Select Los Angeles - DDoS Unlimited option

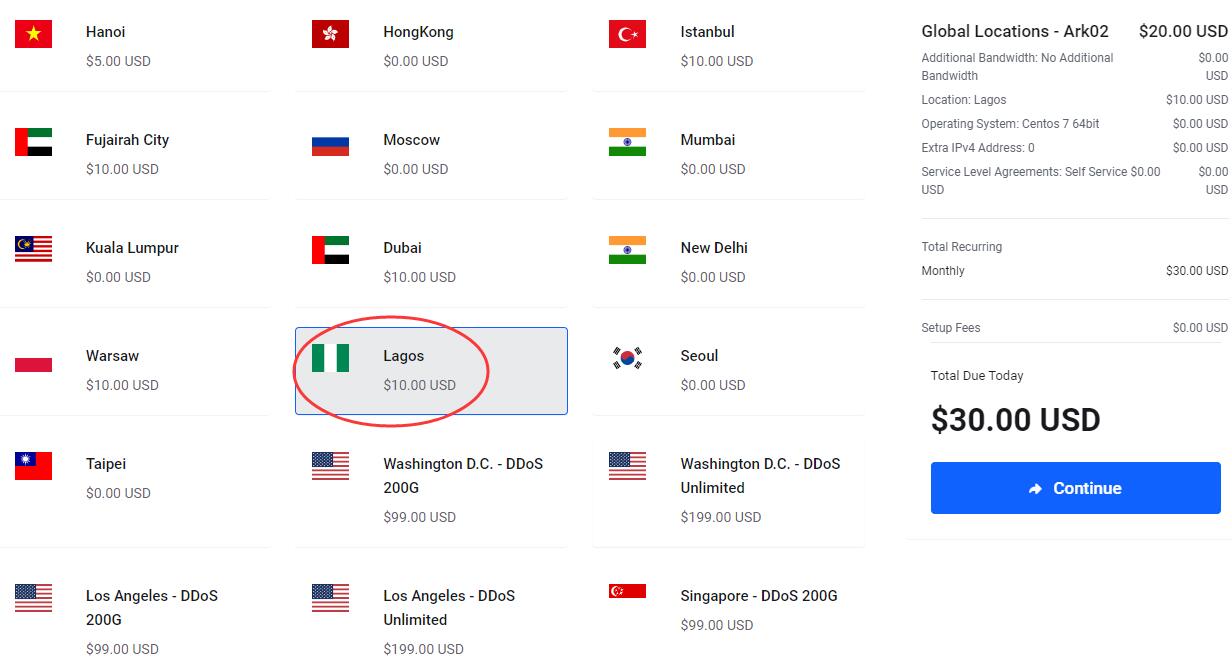(431, 612)
